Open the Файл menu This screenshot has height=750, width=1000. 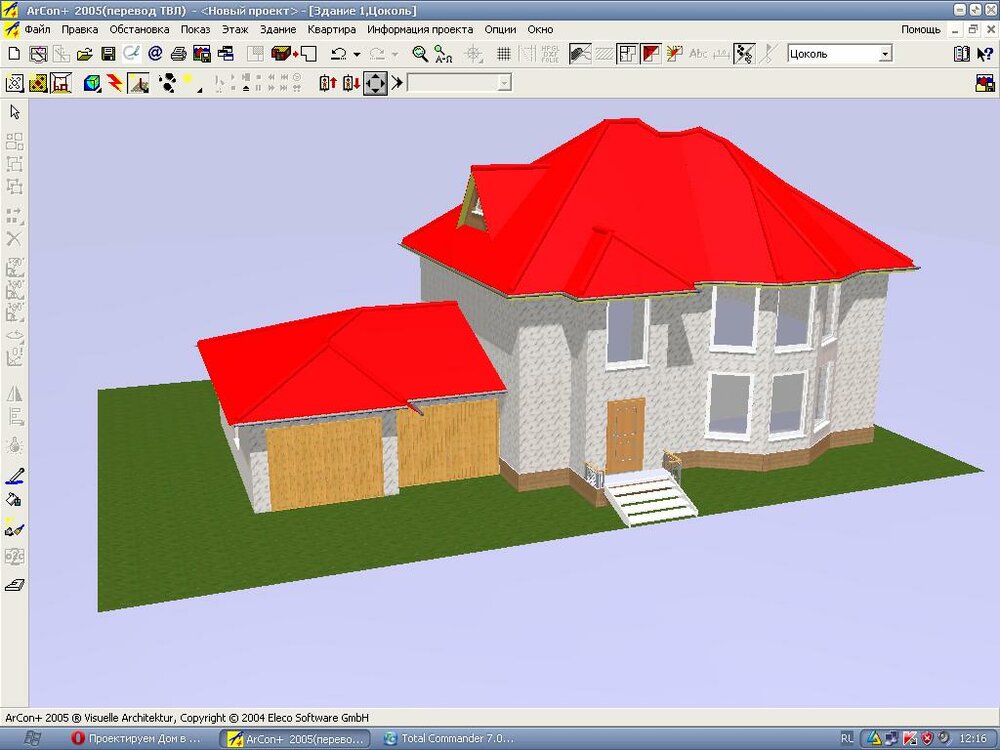click(38, 29)
